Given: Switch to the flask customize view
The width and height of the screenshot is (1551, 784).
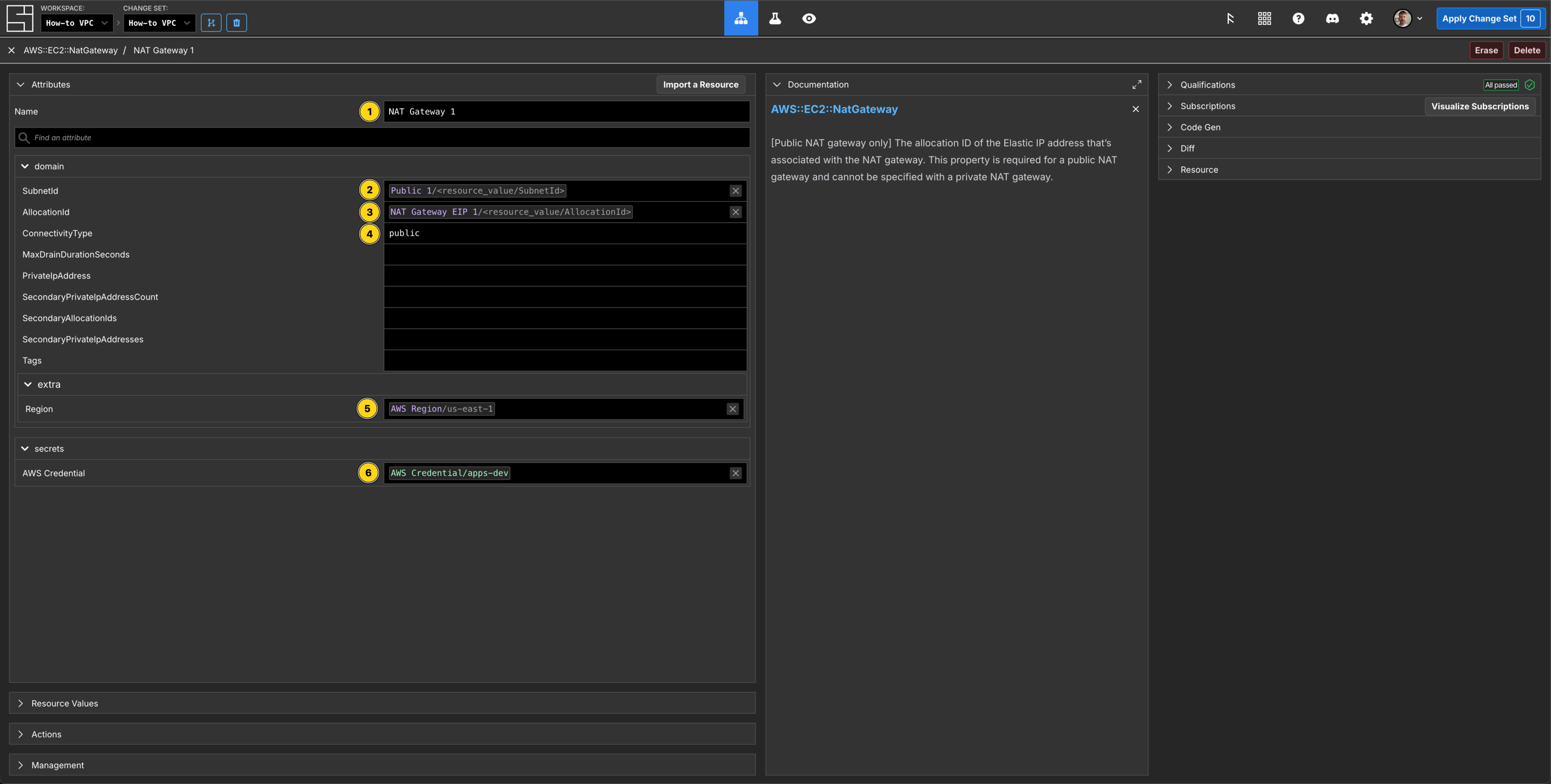Looking at the screenshot, I should point(775,18).
